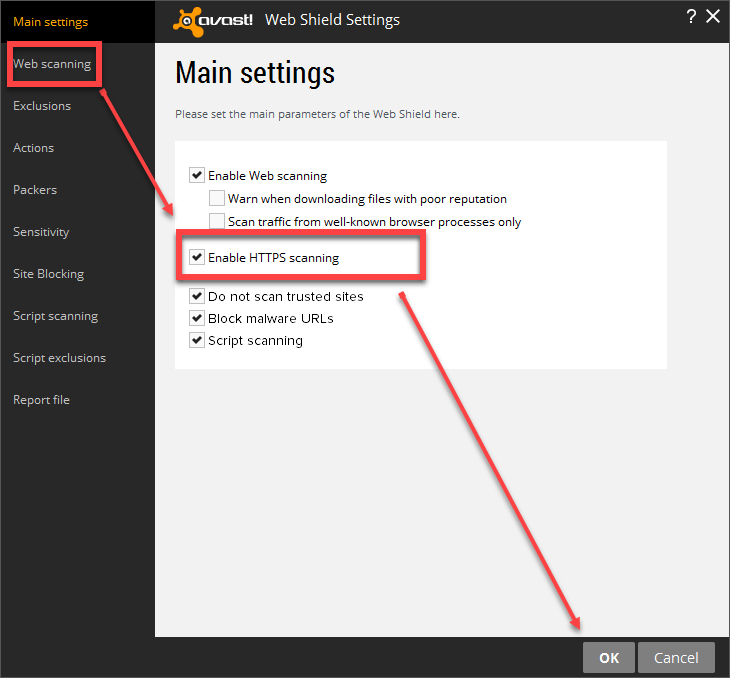730x678 pixels.
Task: Open Sensitivity settings
Action: click(41, 231)
